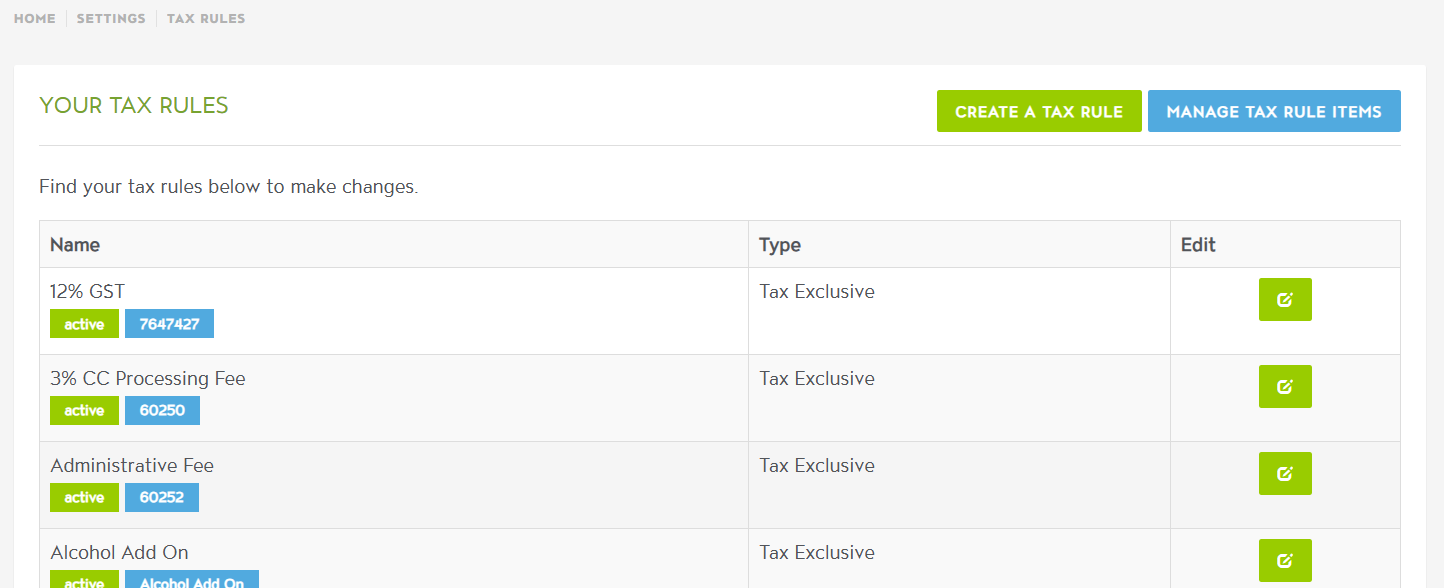Click active badge under 12% GST
Viewport: 1444px width, 588px height.
[x=84, y=324]
